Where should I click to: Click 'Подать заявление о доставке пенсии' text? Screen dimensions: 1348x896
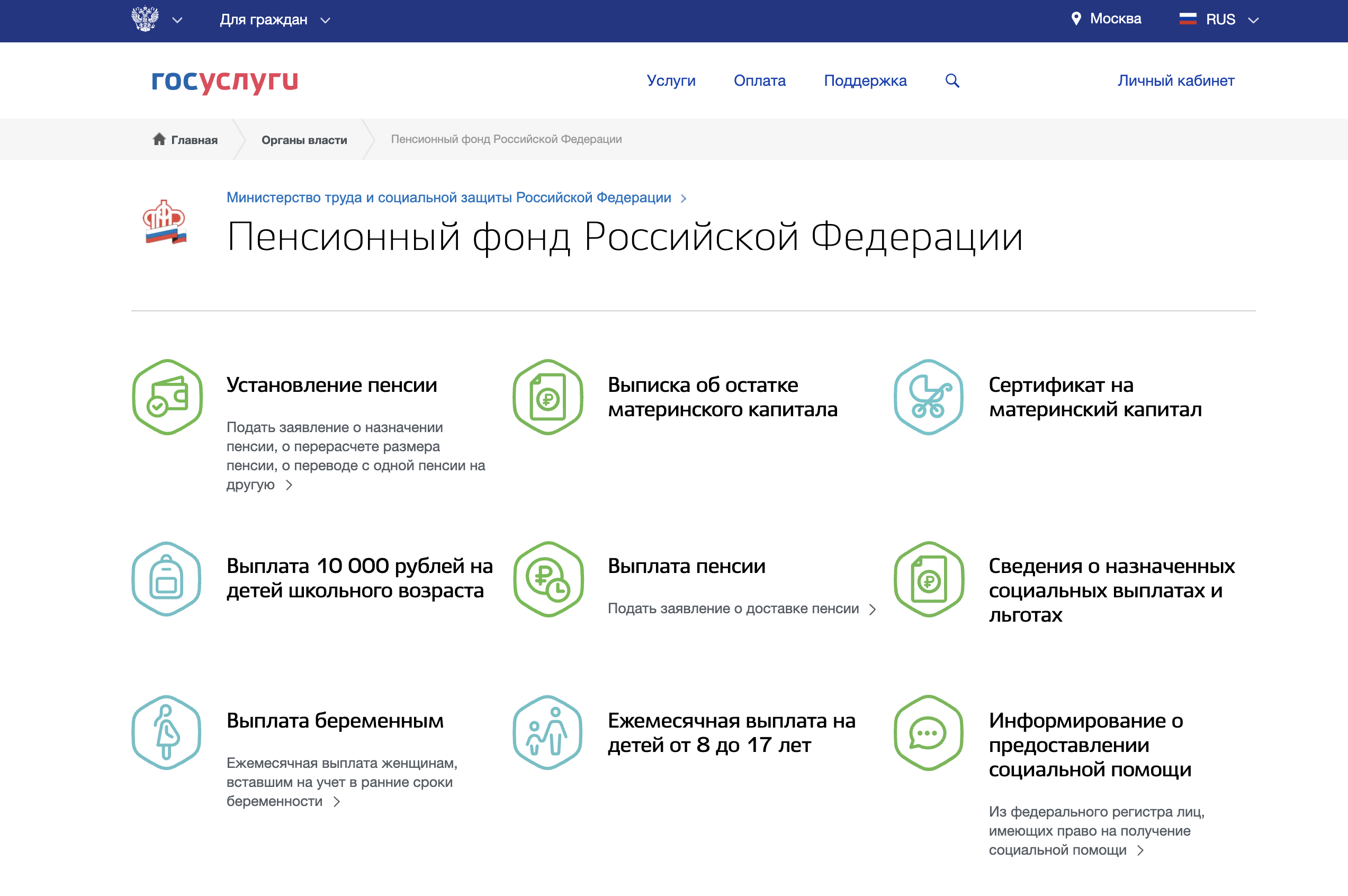(x=733, y=608)
